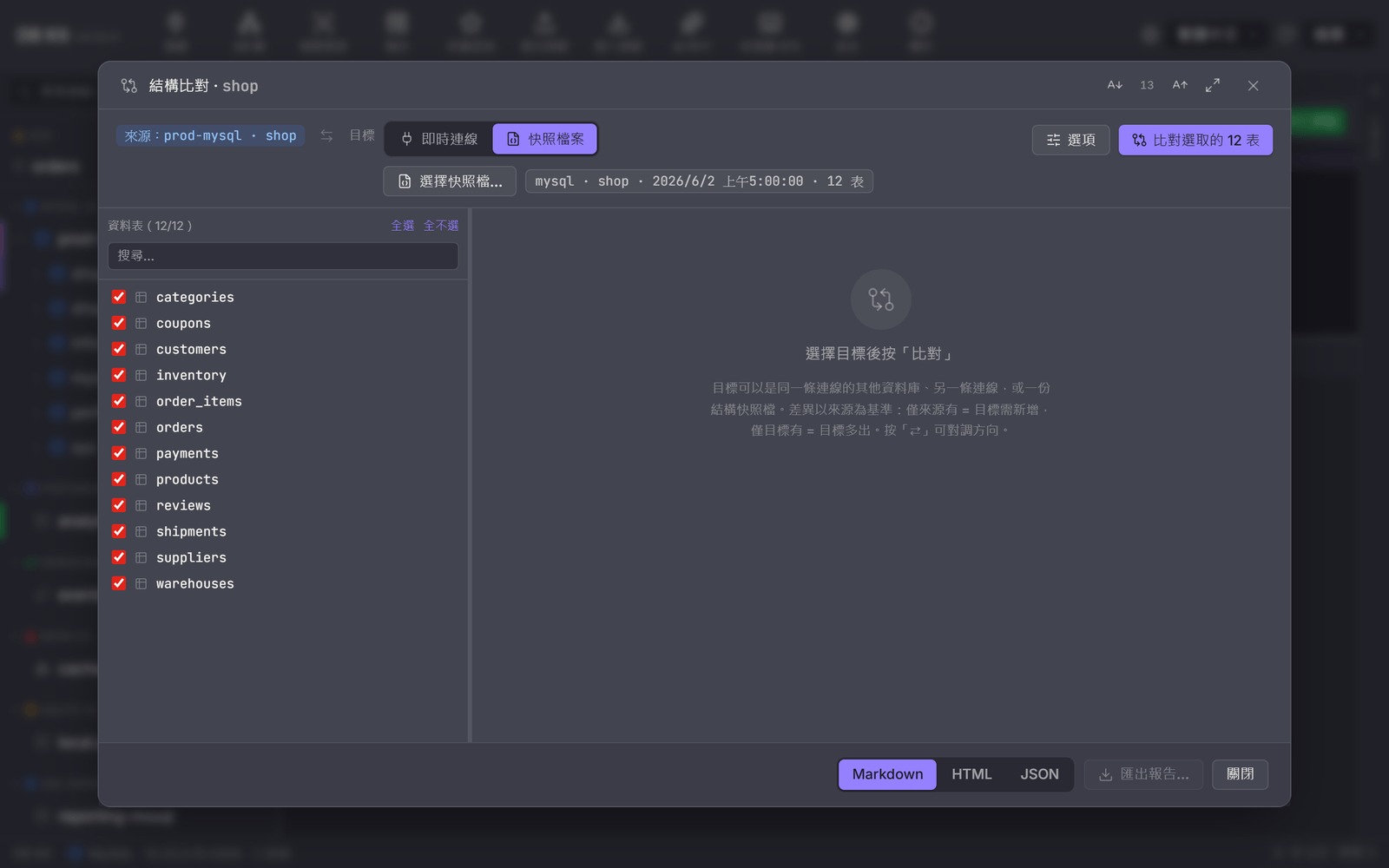Screen dimensions: 1389x868
Task: Choose JSON export format
Action: pos(1039,774)
